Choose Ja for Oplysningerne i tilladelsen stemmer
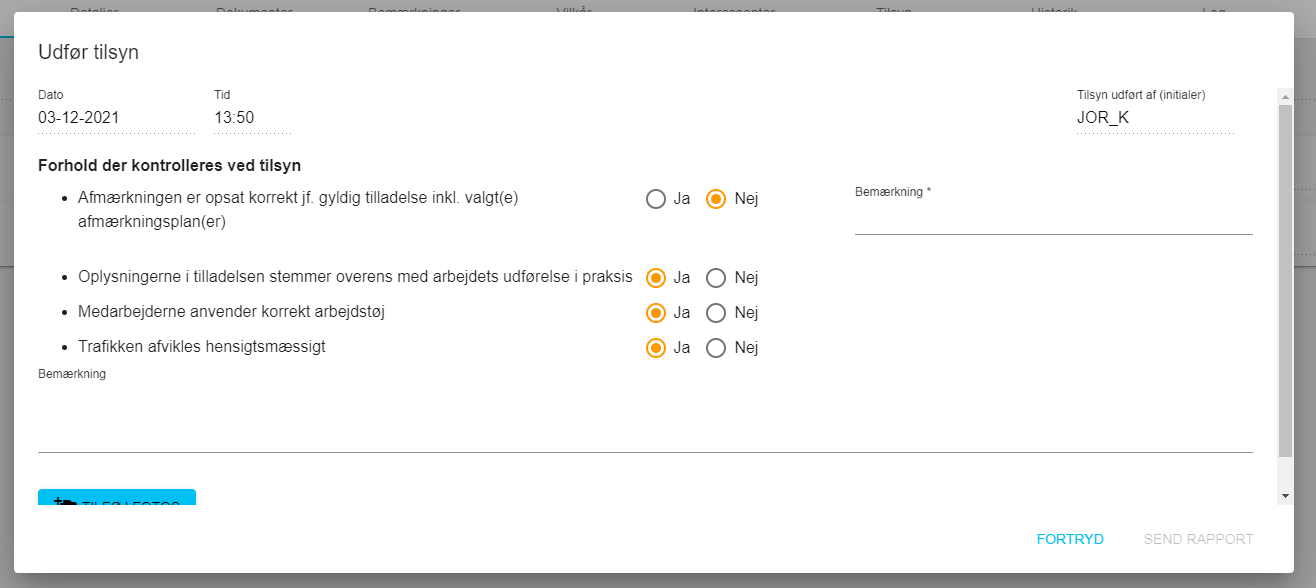Screen dimensions: 1316x588 pyautogui.click(x=656, y=278)
